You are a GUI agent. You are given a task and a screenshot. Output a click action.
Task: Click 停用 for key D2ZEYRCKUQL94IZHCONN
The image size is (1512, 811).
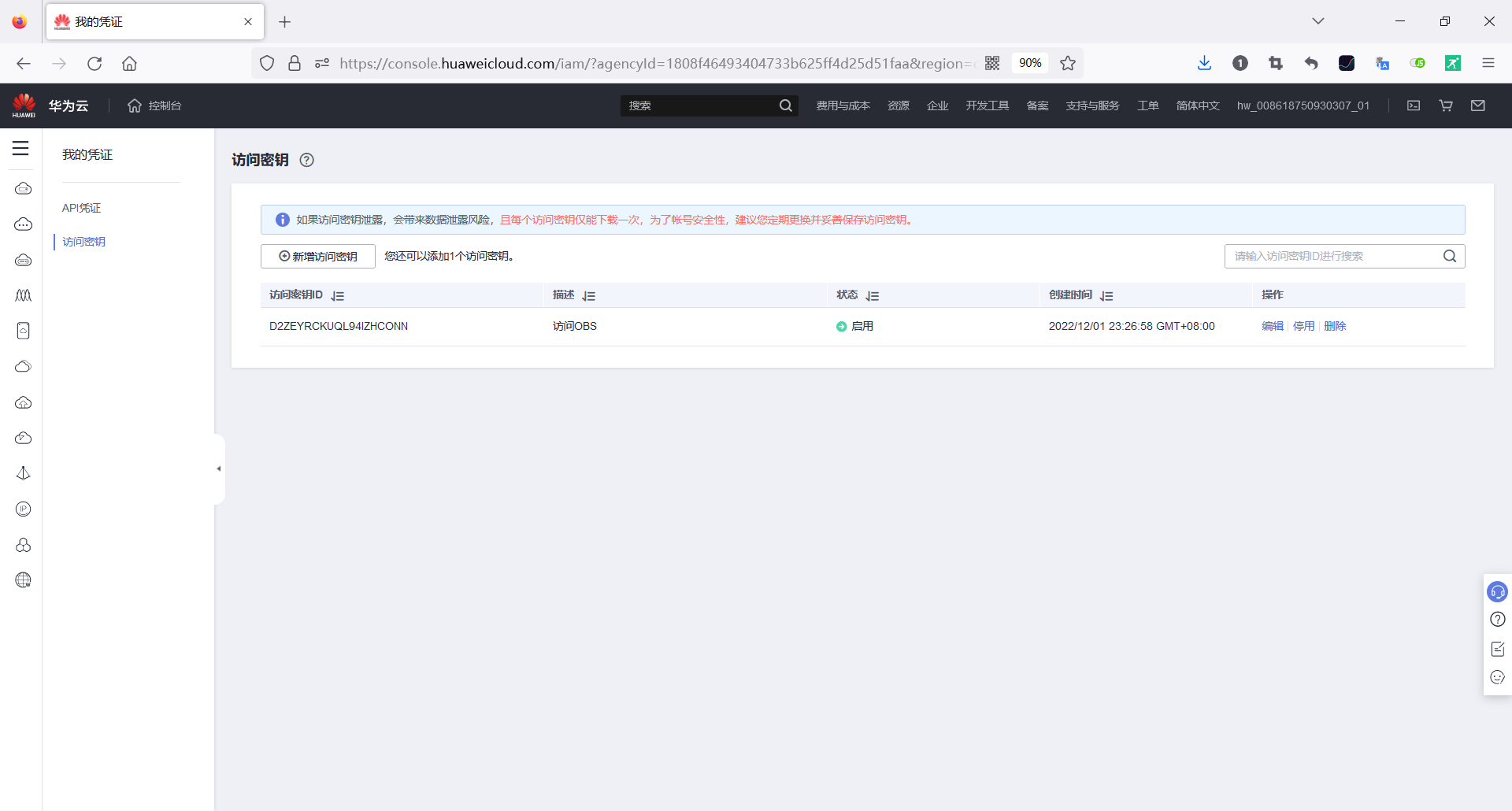point(1304,326)
